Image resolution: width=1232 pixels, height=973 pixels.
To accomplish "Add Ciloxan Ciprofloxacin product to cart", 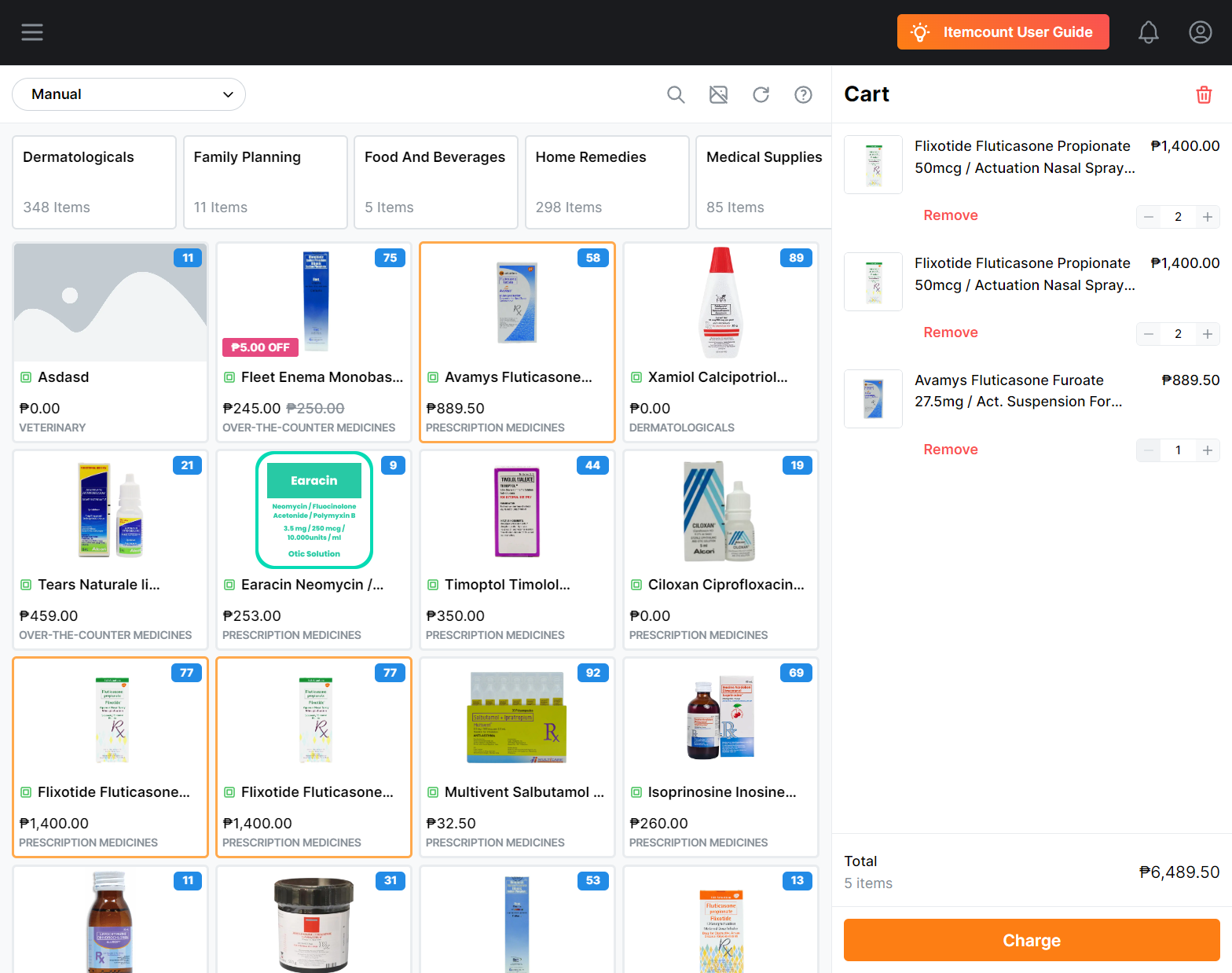I will [720, 550].
